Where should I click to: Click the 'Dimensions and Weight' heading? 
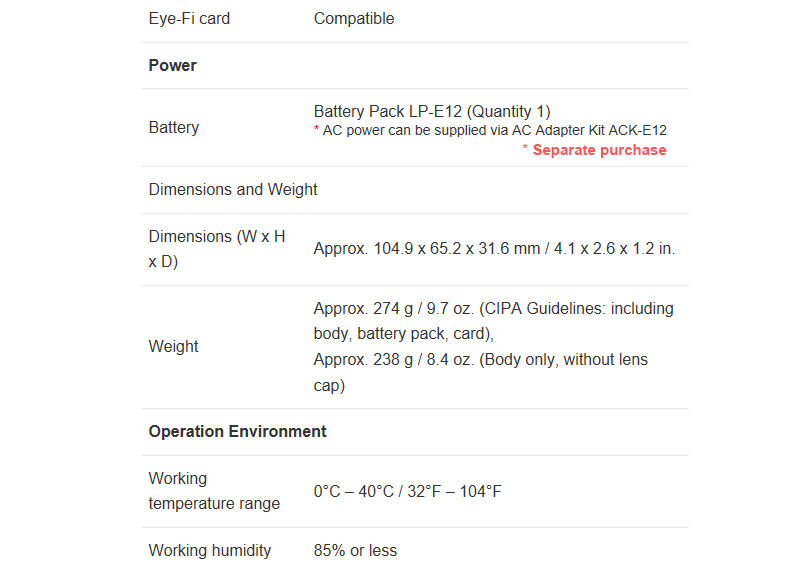[233, 190]
